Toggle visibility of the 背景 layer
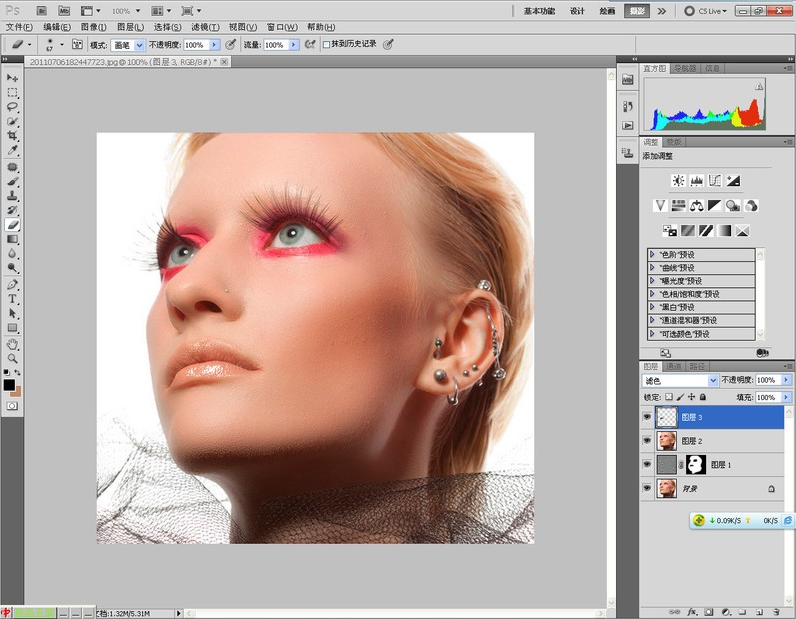Image resolution: width=796 pixels, height=619 pixels. 647,489
